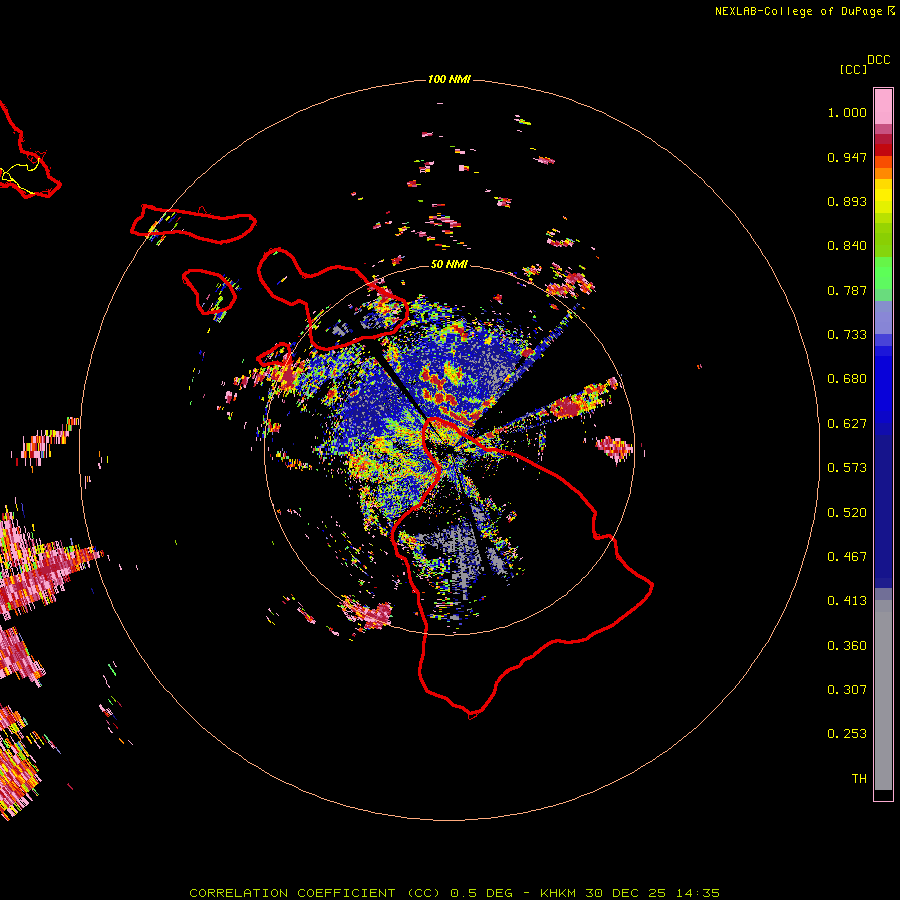Select the 0.360 scale value

pos(847,646)
